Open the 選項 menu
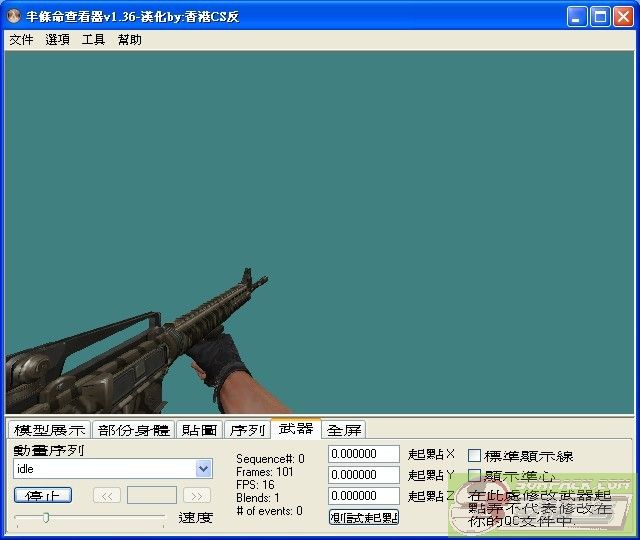The image size is (640, 540). pos(57,40)
